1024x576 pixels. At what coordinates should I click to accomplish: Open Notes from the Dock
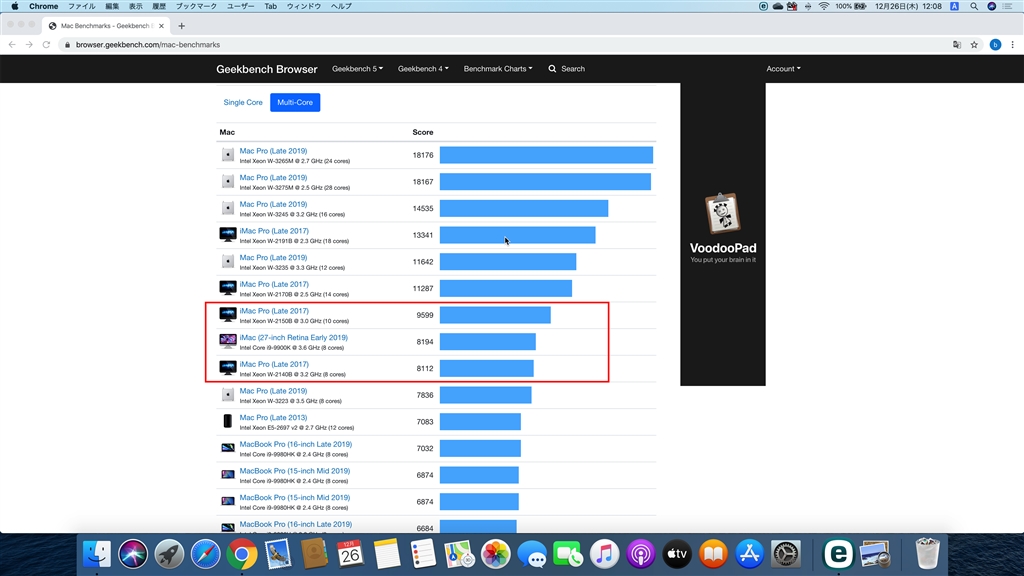387,554
